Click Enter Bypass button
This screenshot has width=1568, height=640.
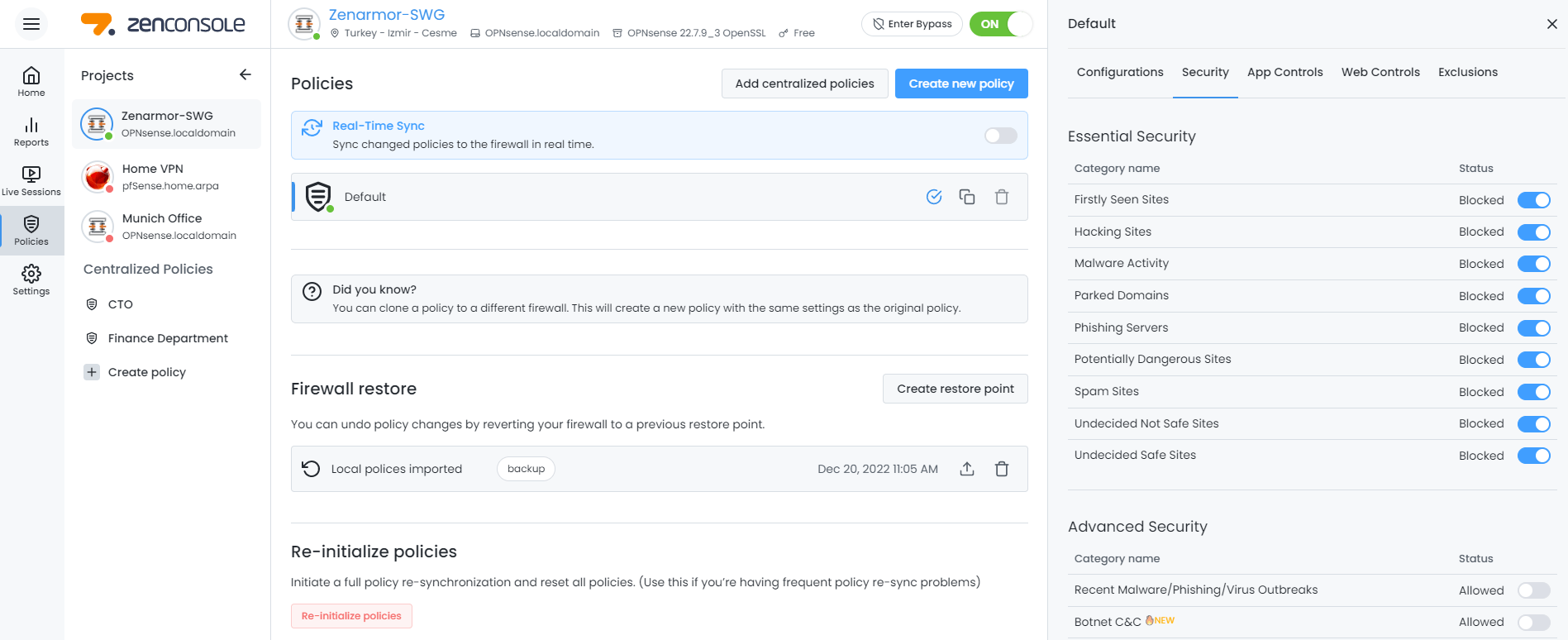click(912, 24)
